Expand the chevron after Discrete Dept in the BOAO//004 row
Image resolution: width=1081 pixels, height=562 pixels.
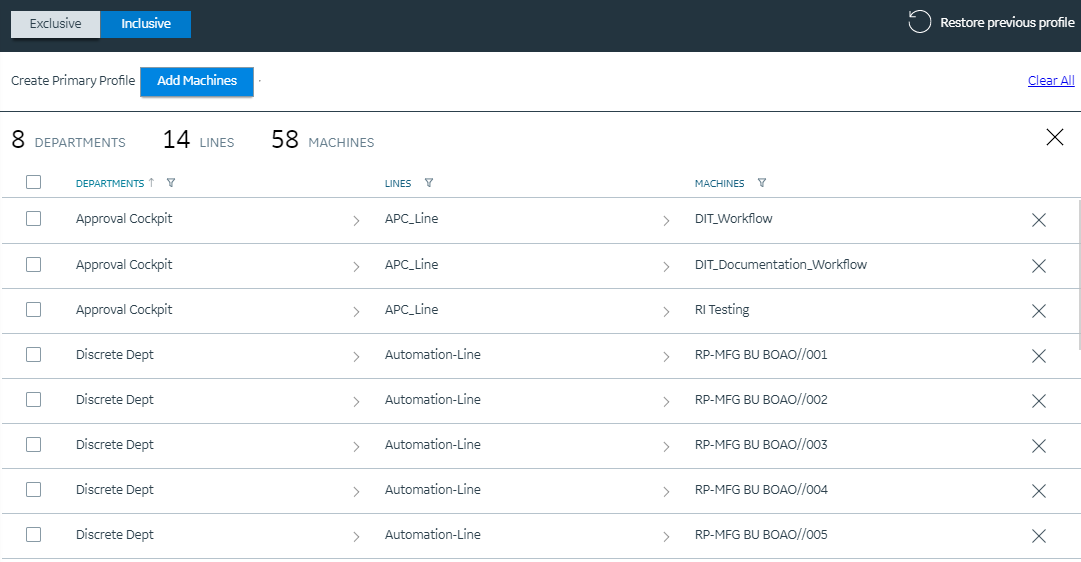(x=356, y=492)
